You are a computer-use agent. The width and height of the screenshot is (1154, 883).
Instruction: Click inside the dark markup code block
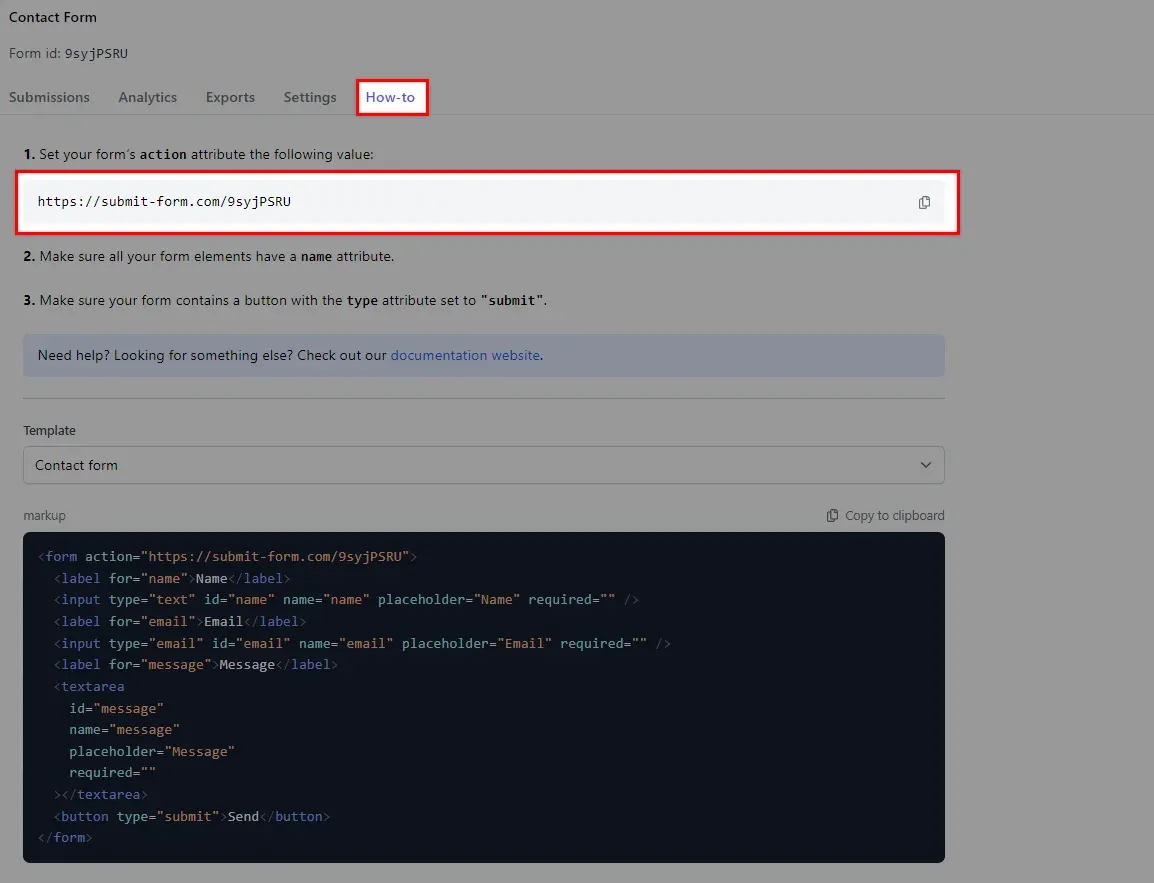click(484, 697)
